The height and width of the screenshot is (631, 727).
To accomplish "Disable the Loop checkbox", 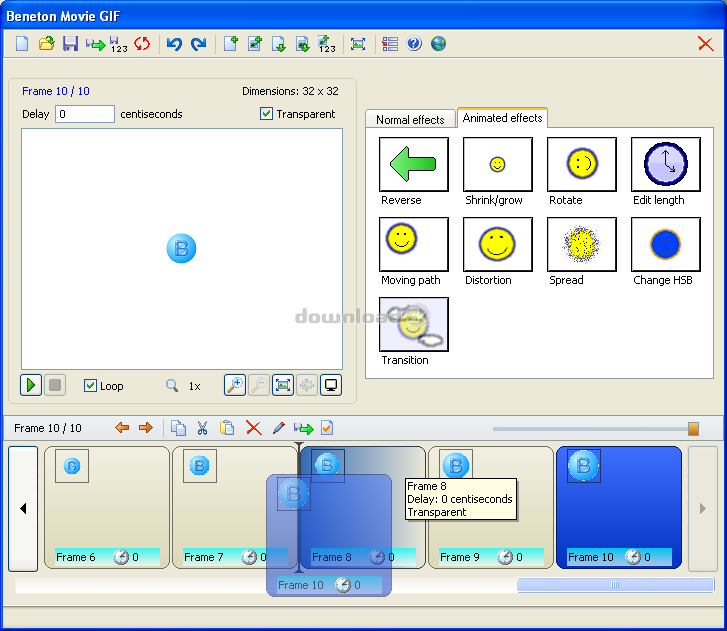I will coord(90,385).
